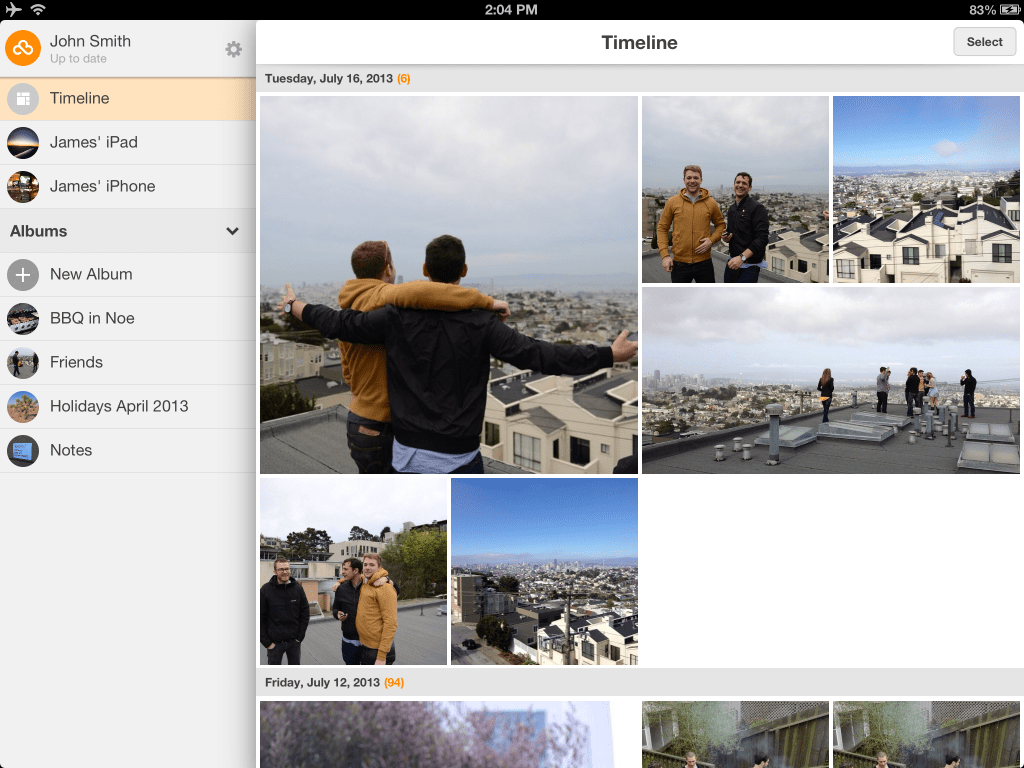This screenshot has height=768, width=1024.
Task: Click the New Album plus icon
Action: (x=23, y=274)
